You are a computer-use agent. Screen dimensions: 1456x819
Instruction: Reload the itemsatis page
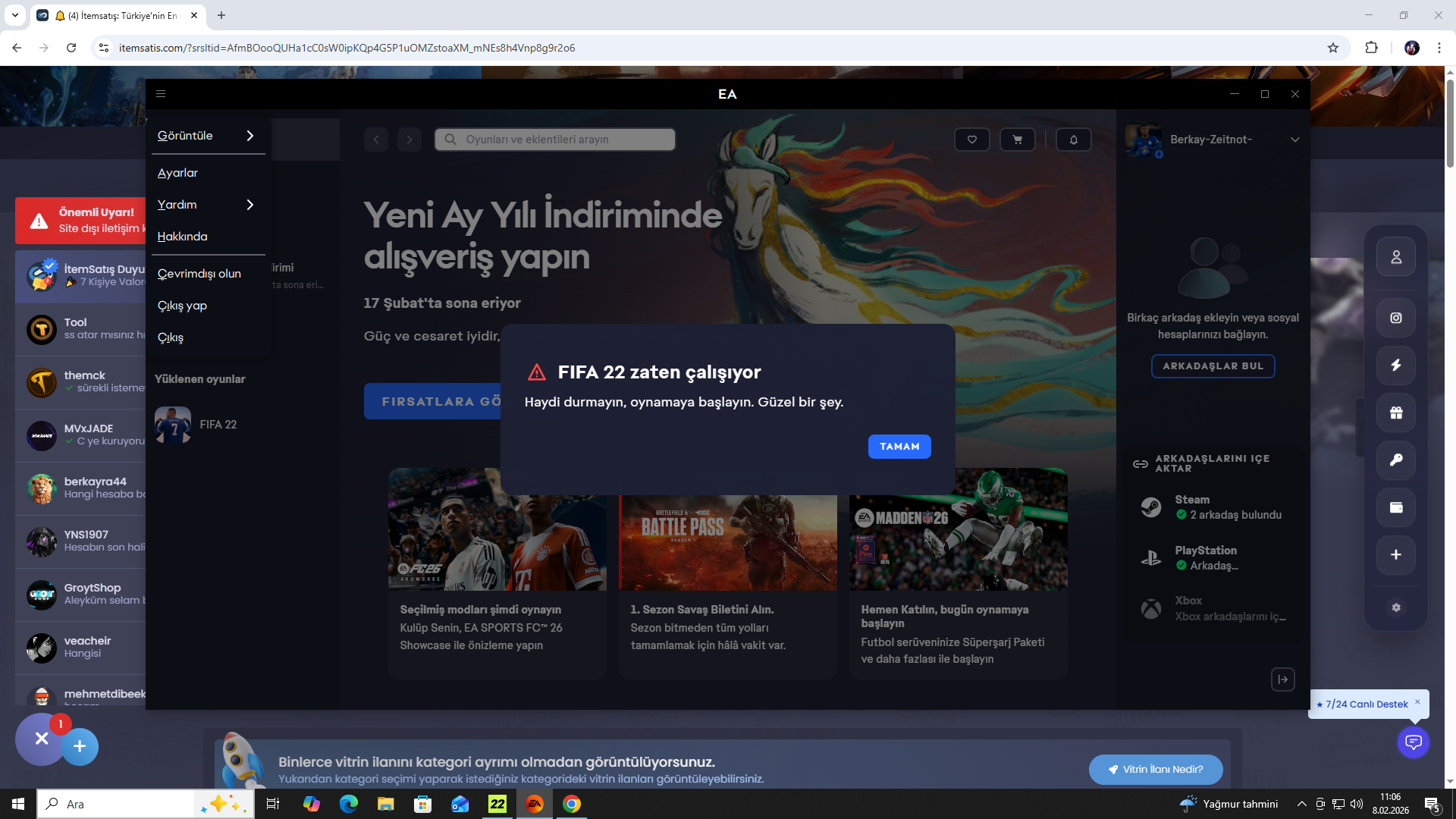[71, 48]
